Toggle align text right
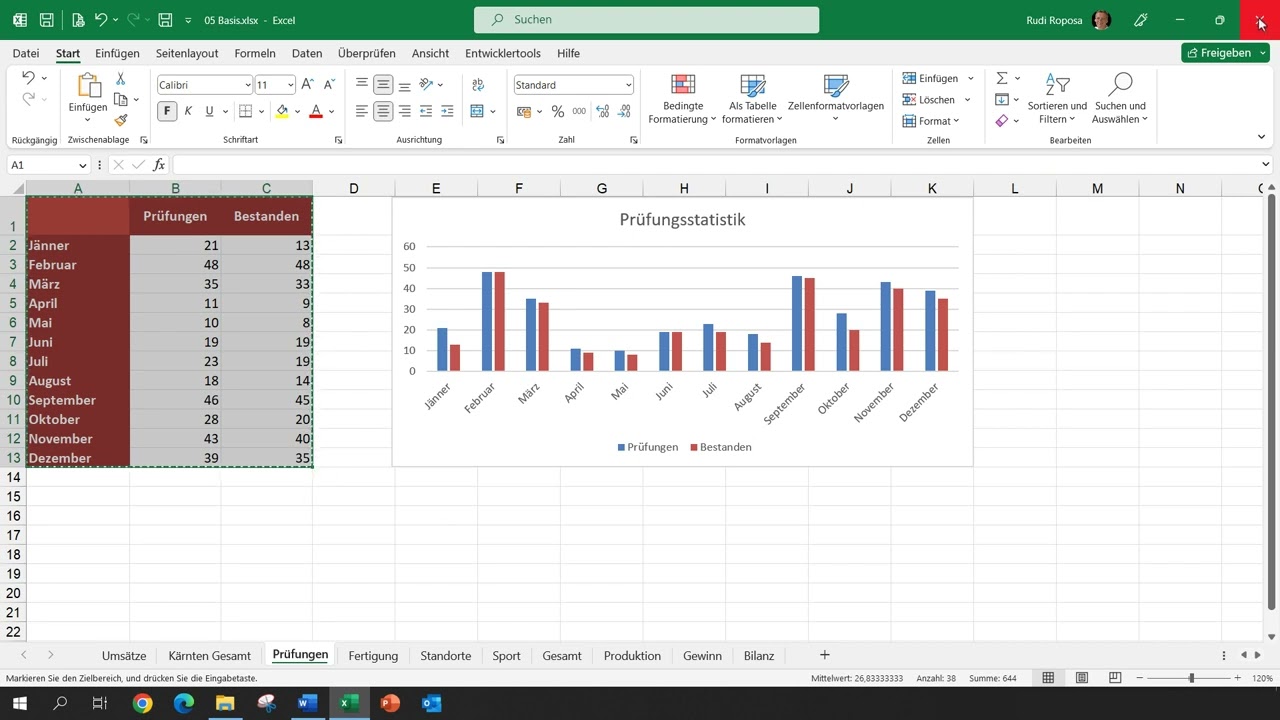Image resolution: width=1280 pixels, height=720 pixels. 404,111
